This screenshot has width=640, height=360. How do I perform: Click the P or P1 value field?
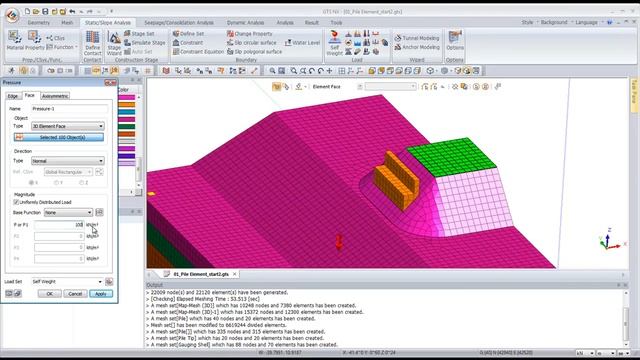pos(59,224)
